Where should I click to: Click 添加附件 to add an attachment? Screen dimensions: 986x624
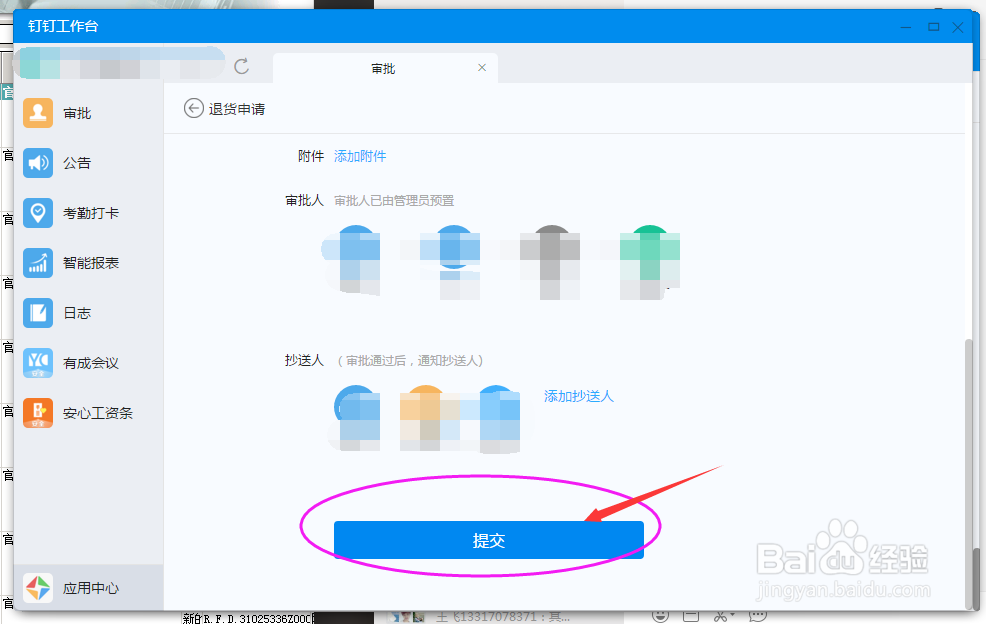[x=359, y=155]
